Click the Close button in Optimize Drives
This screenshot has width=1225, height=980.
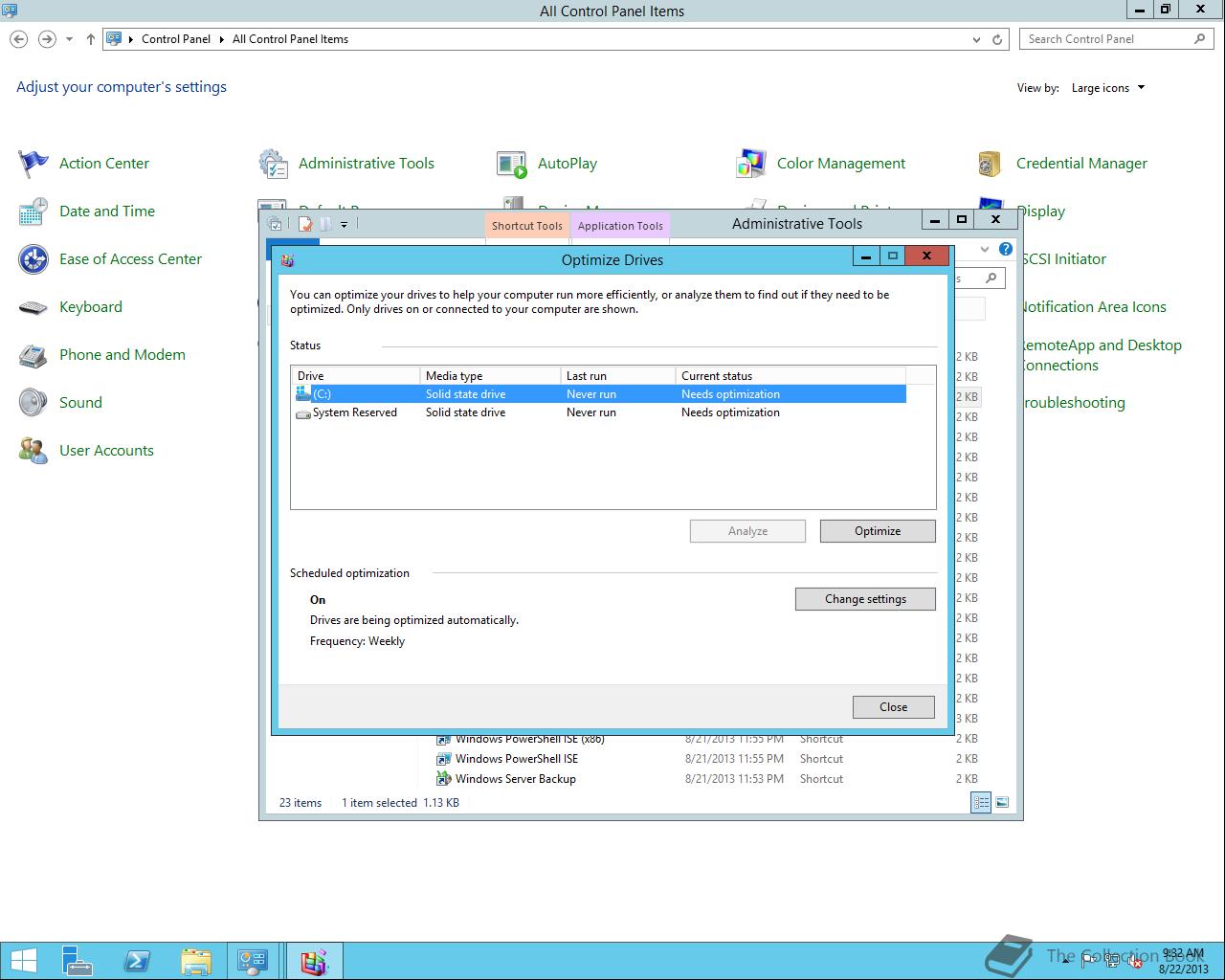893,707
